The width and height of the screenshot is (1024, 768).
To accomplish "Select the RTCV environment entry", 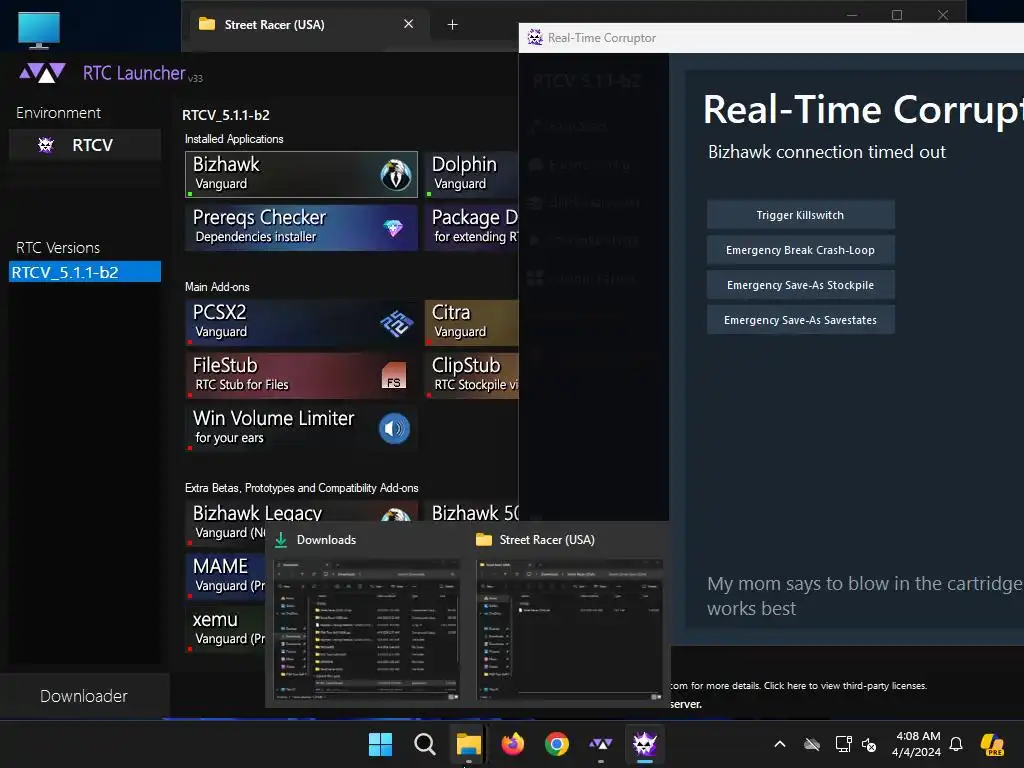I will click(85, 145).
